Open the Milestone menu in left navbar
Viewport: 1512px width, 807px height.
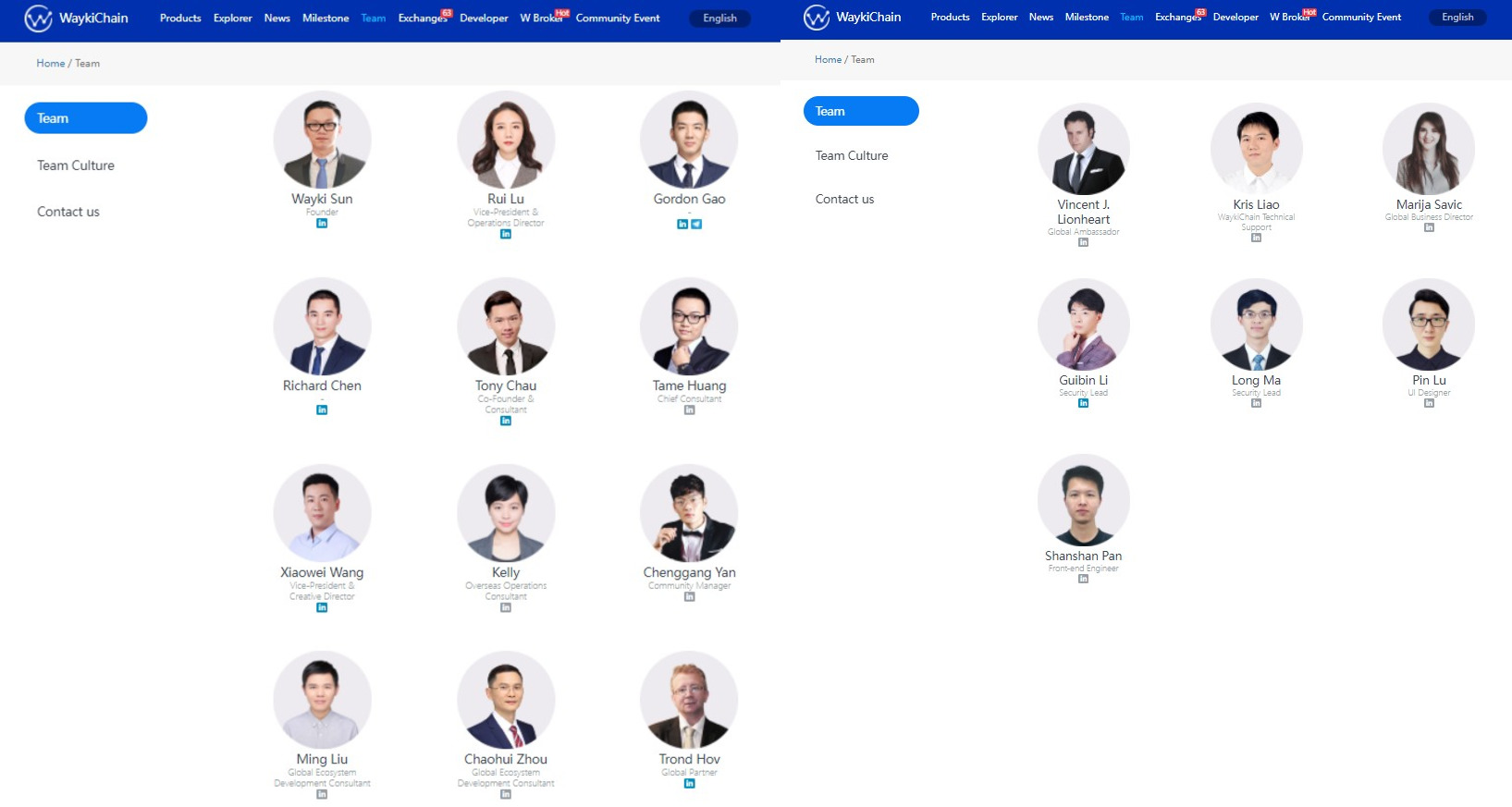pos(326,18)
